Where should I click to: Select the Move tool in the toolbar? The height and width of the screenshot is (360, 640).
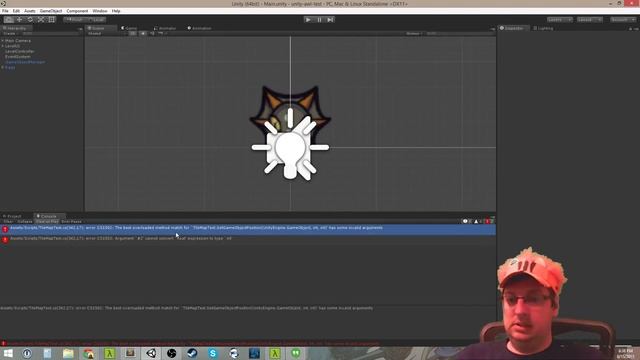tap(19, 20)
